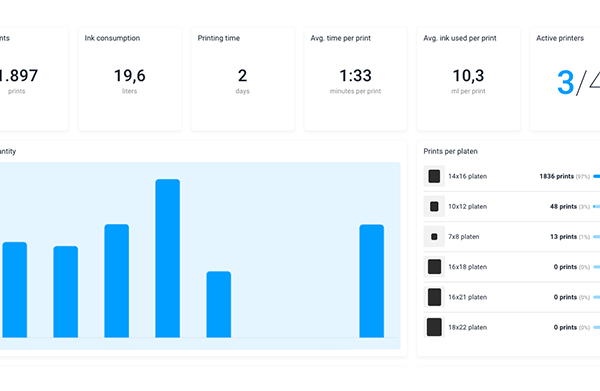Click the 13 prints label

(x=563, y=237)
